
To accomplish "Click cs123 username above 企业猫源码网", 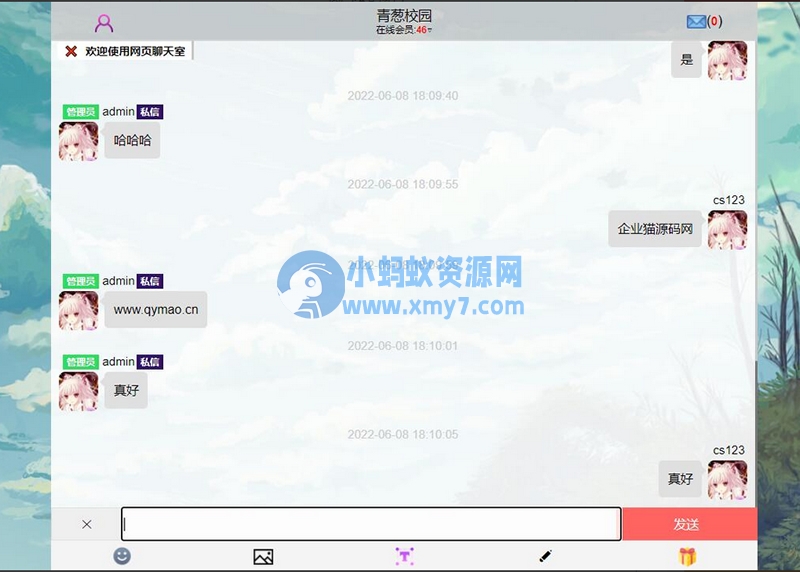I will 729,200.
